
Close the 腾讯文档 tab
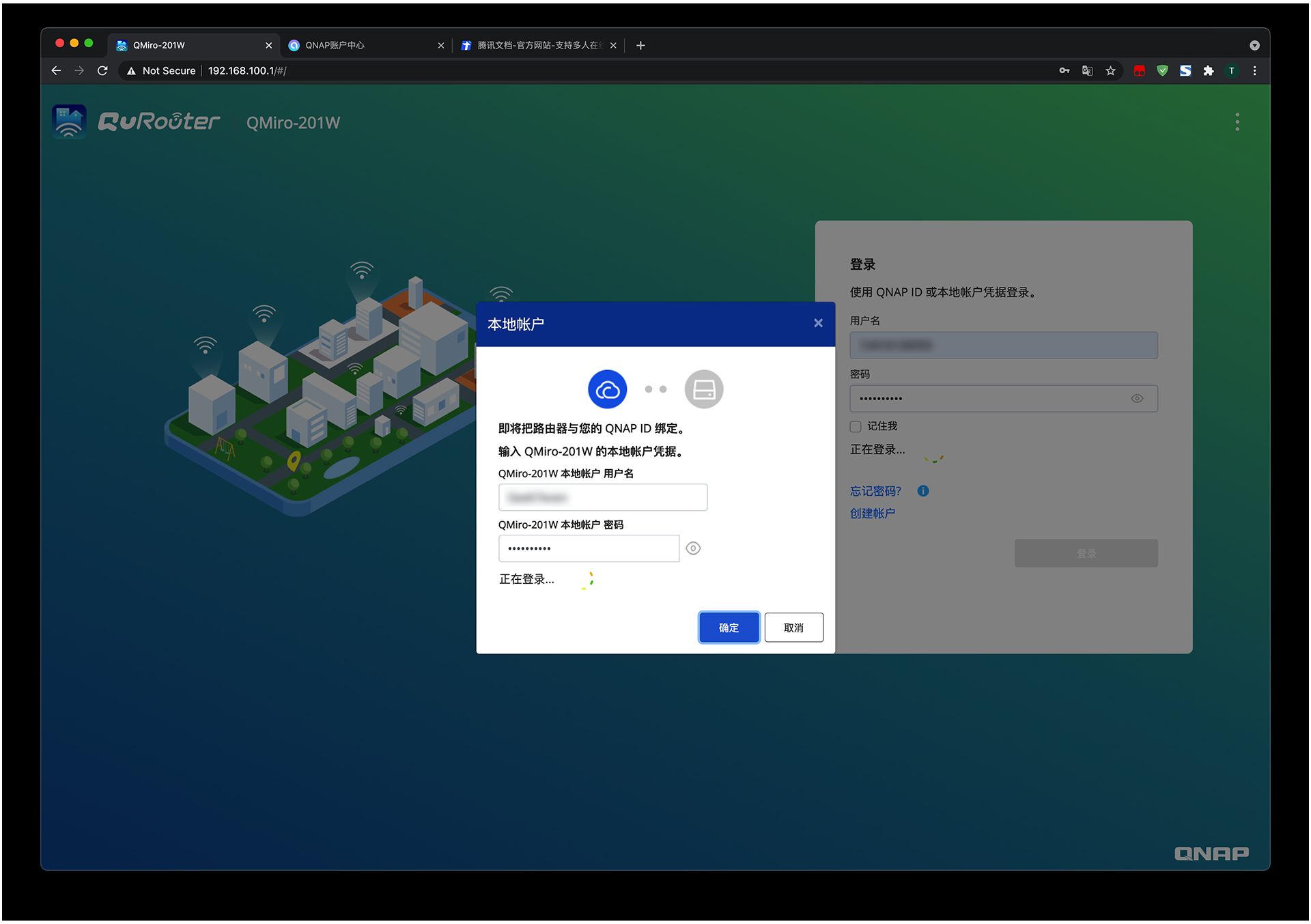click(x=613, y=46)
